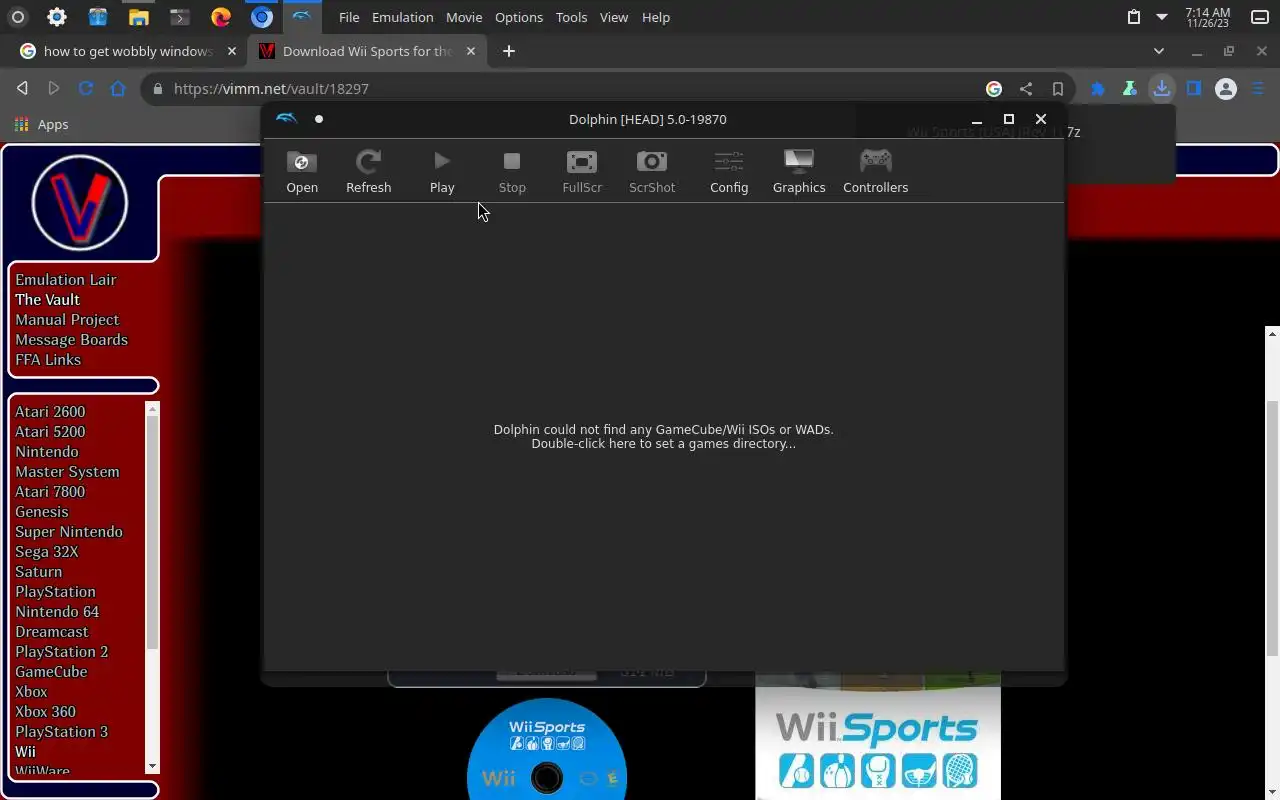Open the clipboard tray icon
Viewport: 1280px width, 800px height.
point(1133,17)
